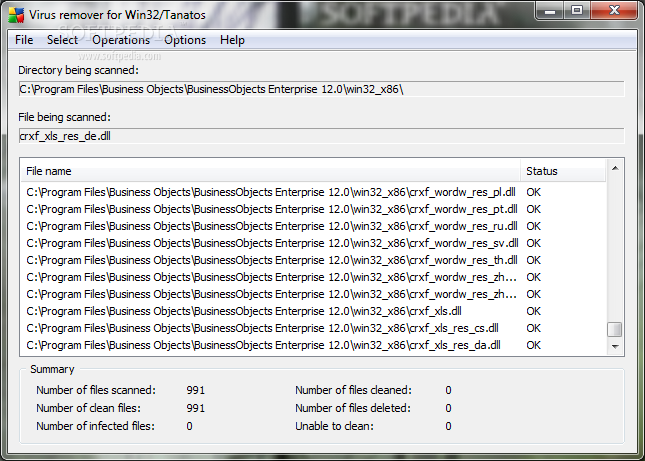Click the Status column header
645x461 pixels.
[x=563, y=171]
